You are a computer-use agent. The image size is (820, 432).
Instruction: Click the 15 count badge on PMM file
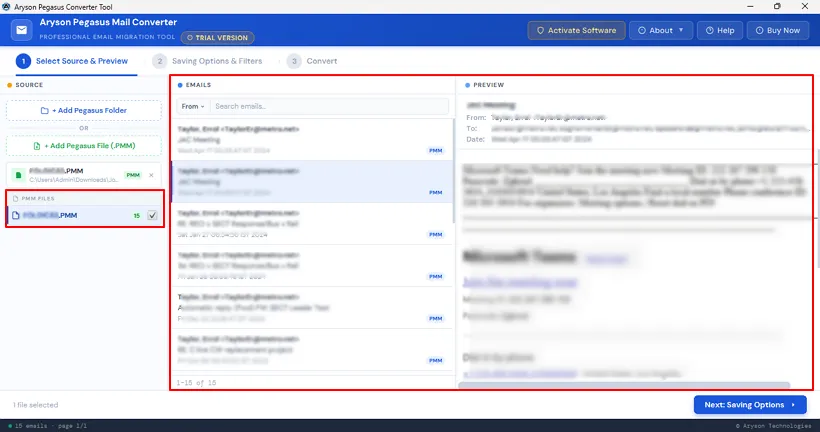pyautogui.click(x=136, y=215)
